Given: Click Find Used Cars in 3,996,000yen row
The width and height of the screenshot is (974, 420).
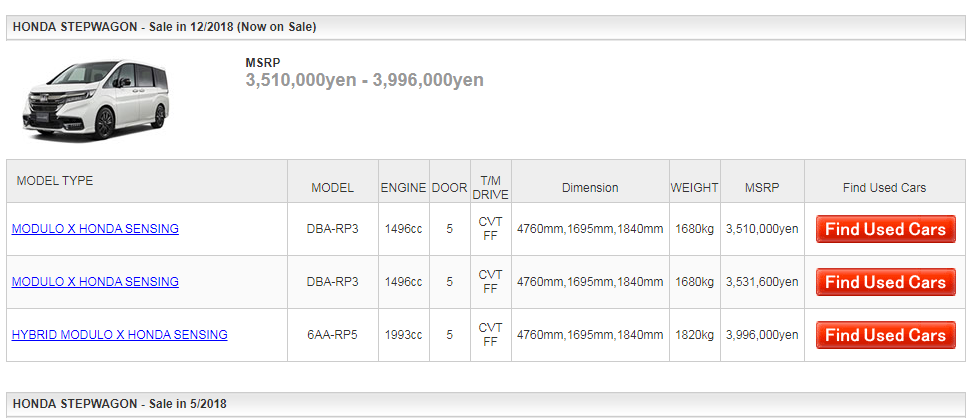Looking at the screenshot, I should (x=885, y=335).
